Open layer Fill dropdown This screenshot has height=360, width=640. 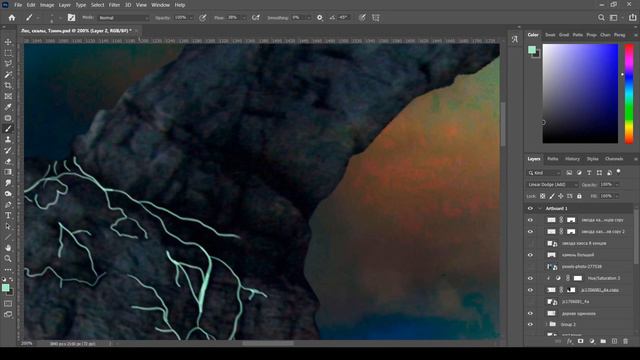[x=617, y=196]
